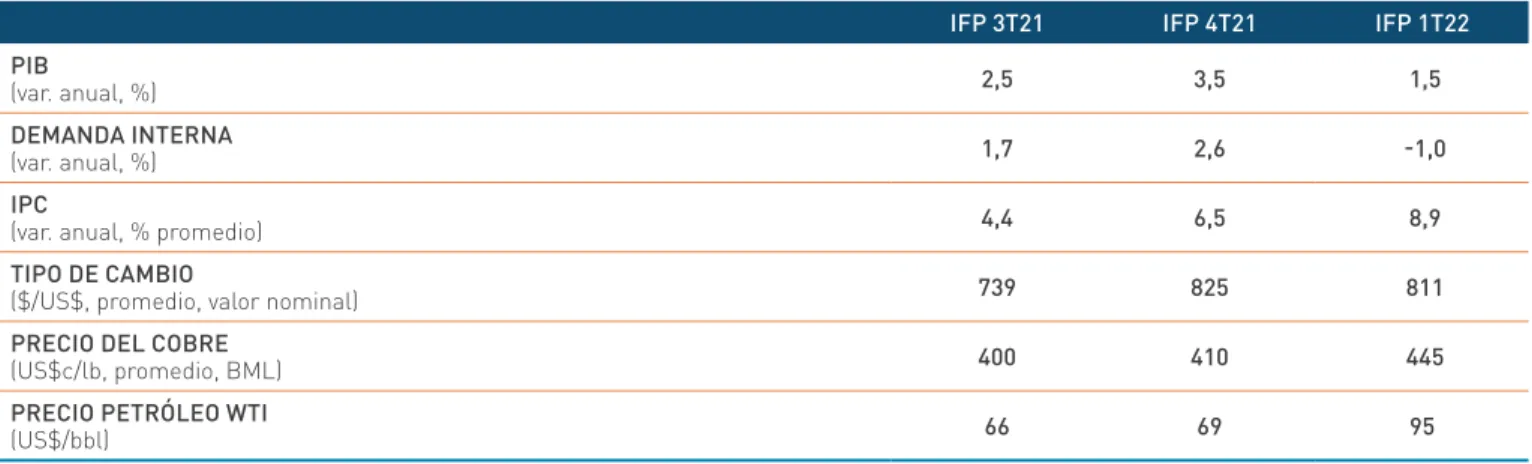The height and width of the screenshot is (464, 1532).
Task: Select the IFP 3T21 column header
Action: 995,25
